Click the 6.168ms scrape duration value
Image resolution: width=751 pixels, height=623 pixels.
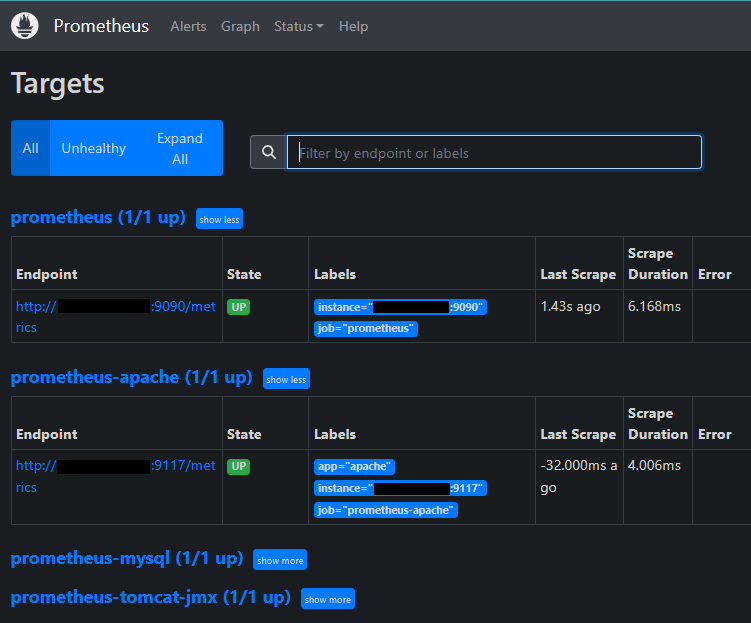tap(654, 306)
